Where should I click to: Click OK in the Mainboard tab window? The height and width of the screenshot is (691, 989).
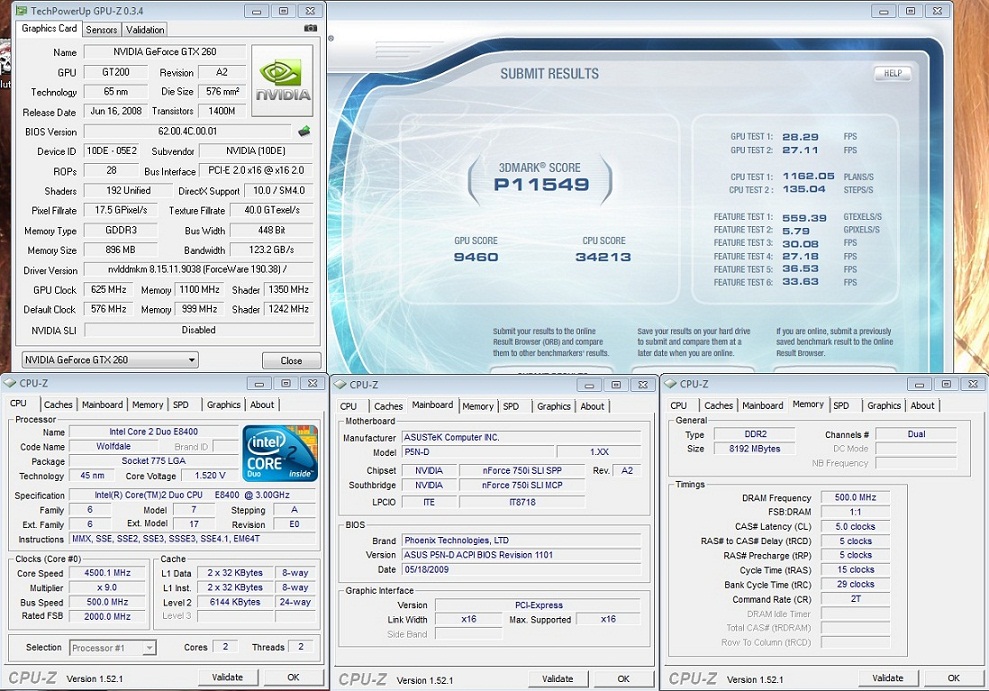click(624, 679)
